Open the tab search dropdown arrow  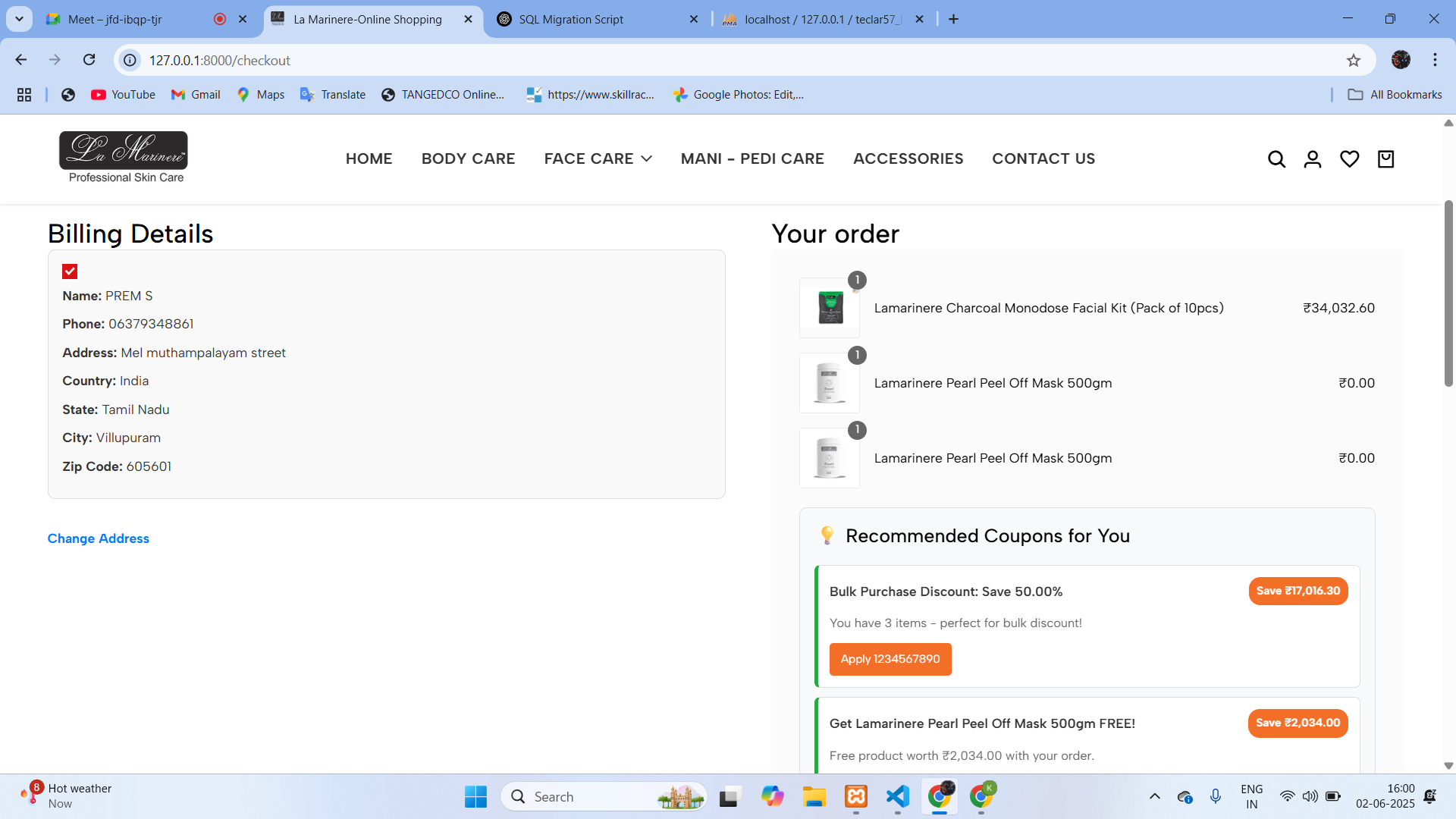[19, 19]
